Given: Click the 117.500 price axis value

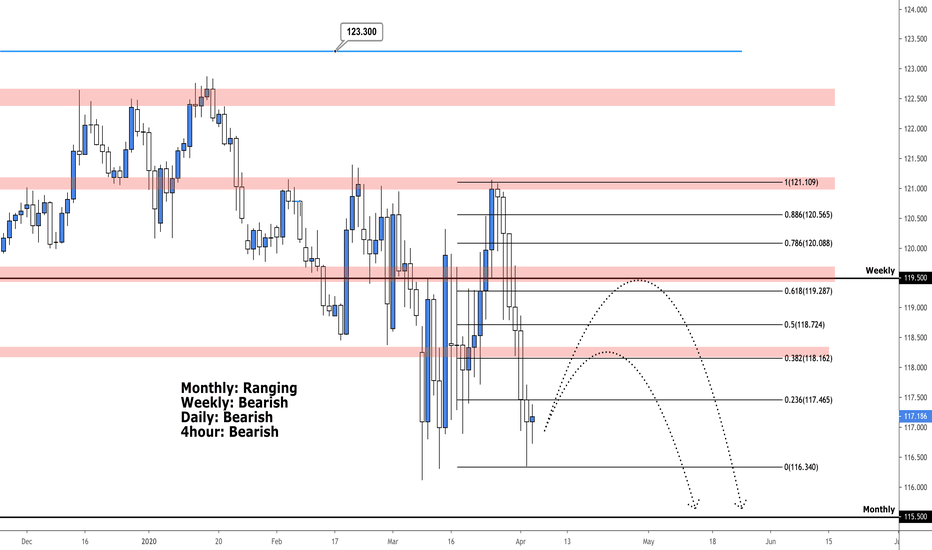Looking at the screenshot, I should (x=915, y=397).
